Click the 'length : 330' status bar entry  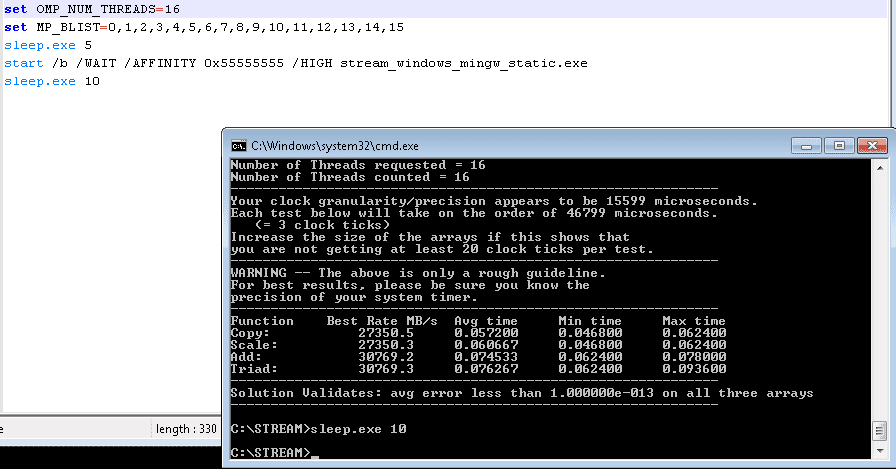coord(186,428)
